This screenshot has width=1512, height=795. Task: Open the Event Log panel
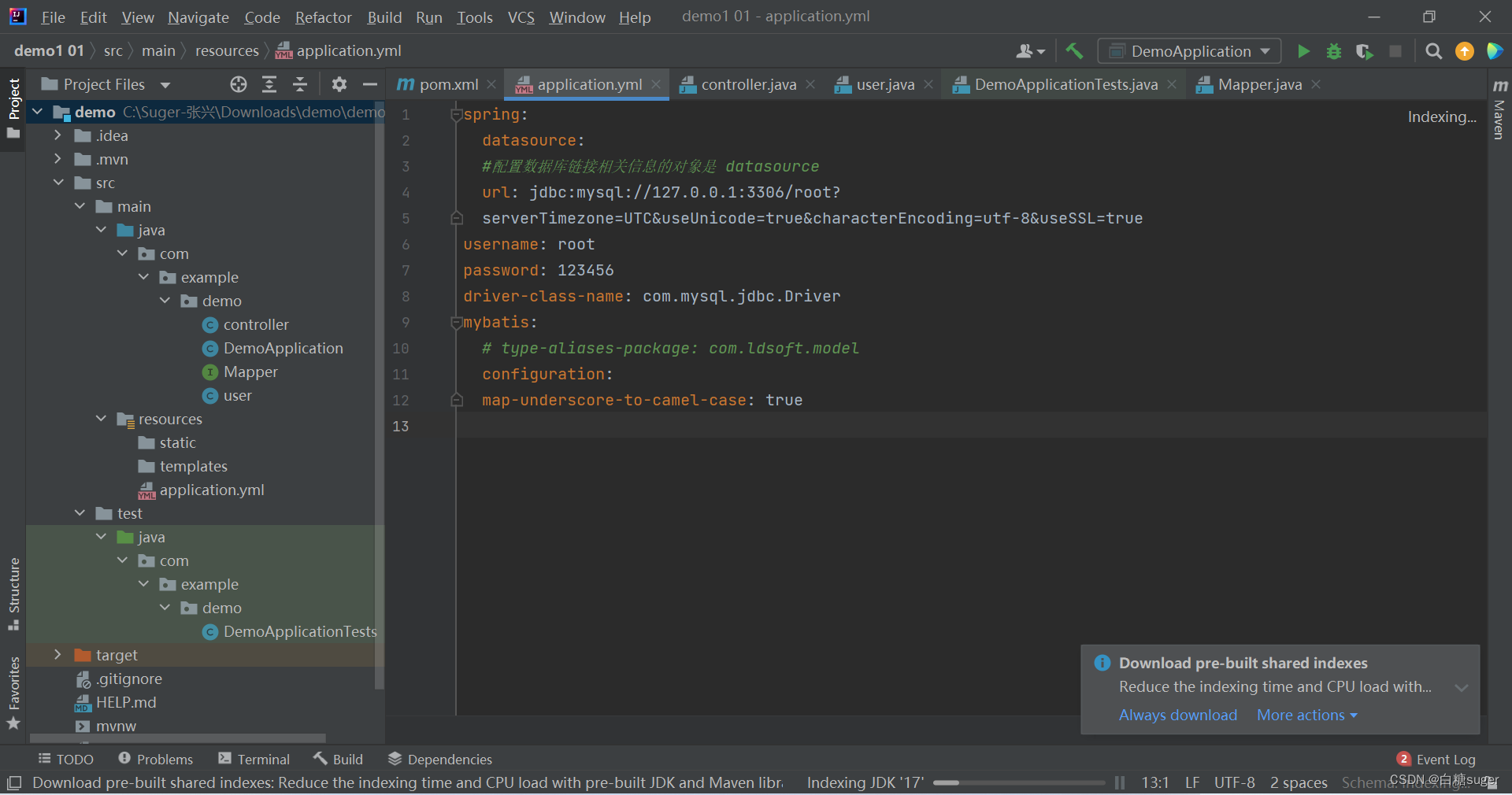1446,759
